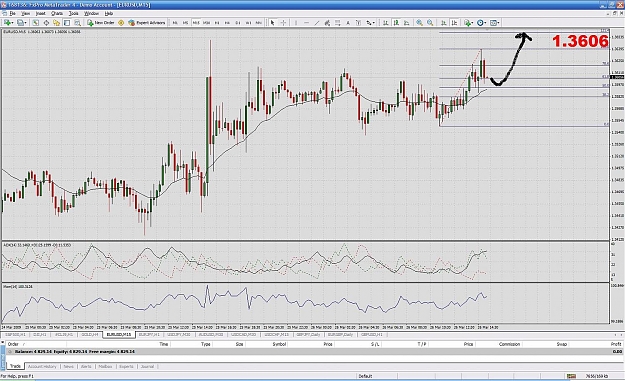The height and width of the screenshot is (381, 625).
Task: Select the crosshair cursor tool
Action: [283, 23]
